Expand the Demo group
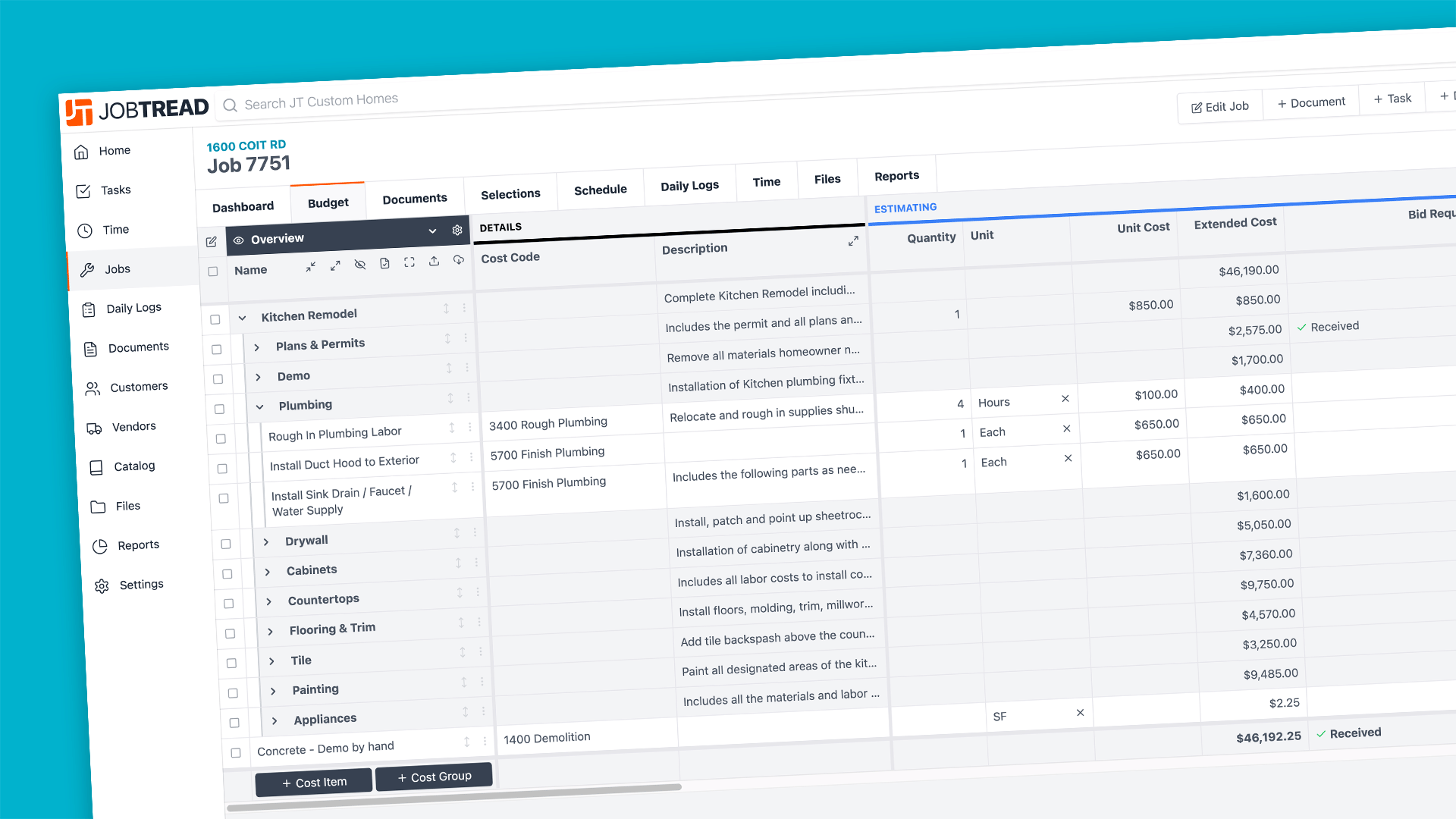1456x819 pixels. [x=259, y=378]
